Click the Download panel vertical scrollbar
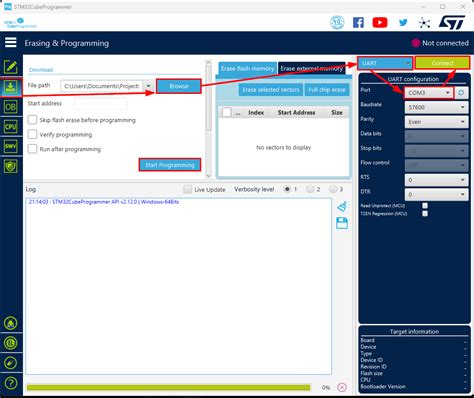 208,119
